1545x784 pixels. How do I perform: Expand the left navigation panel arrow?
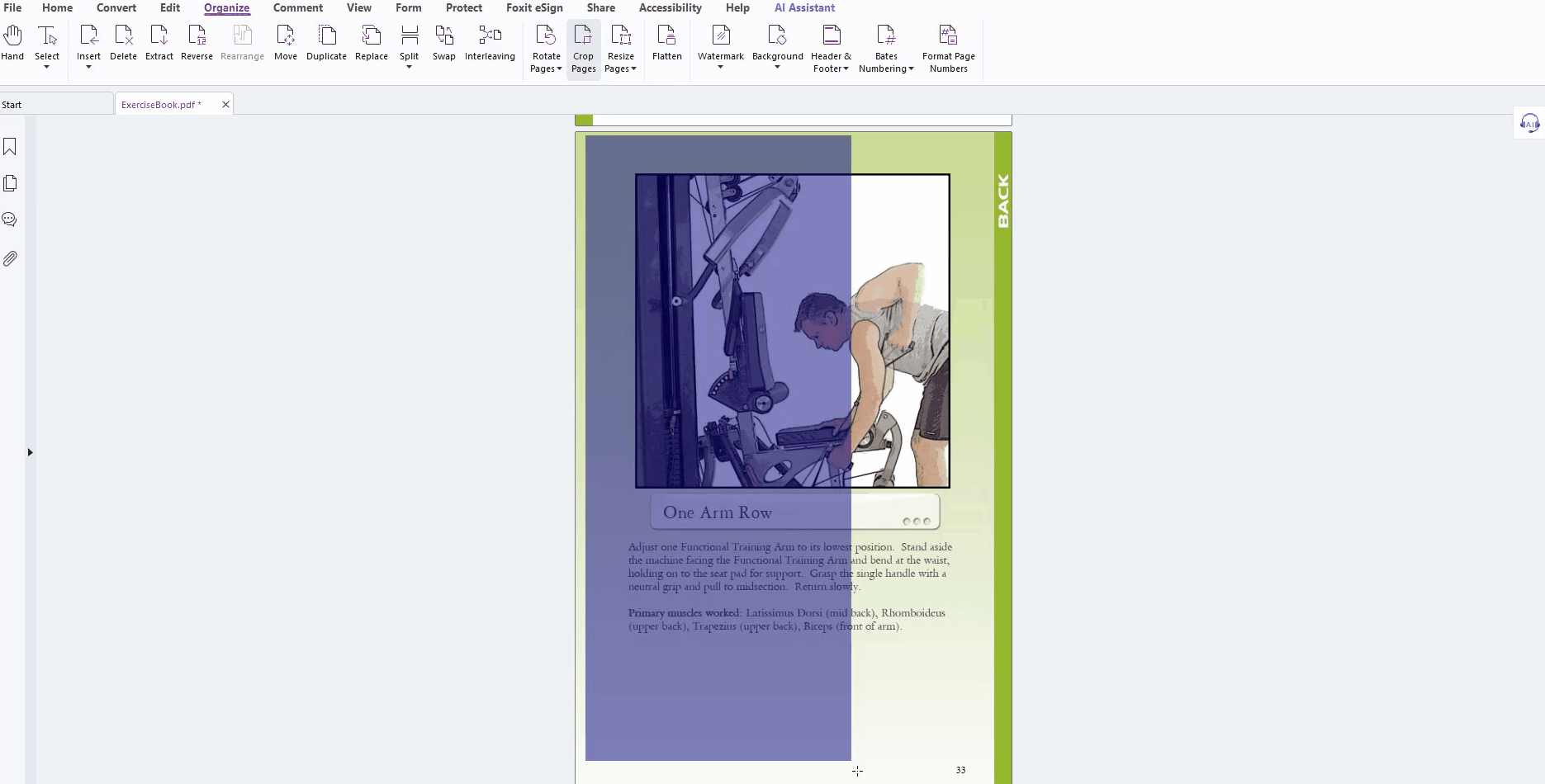point(30,452)
